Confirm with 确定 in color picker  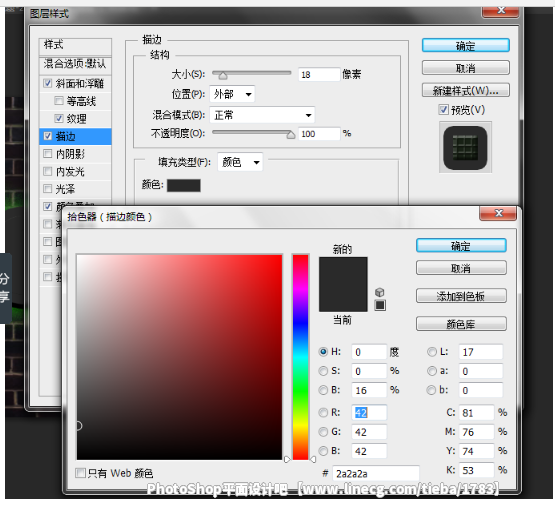click(461, 246)
